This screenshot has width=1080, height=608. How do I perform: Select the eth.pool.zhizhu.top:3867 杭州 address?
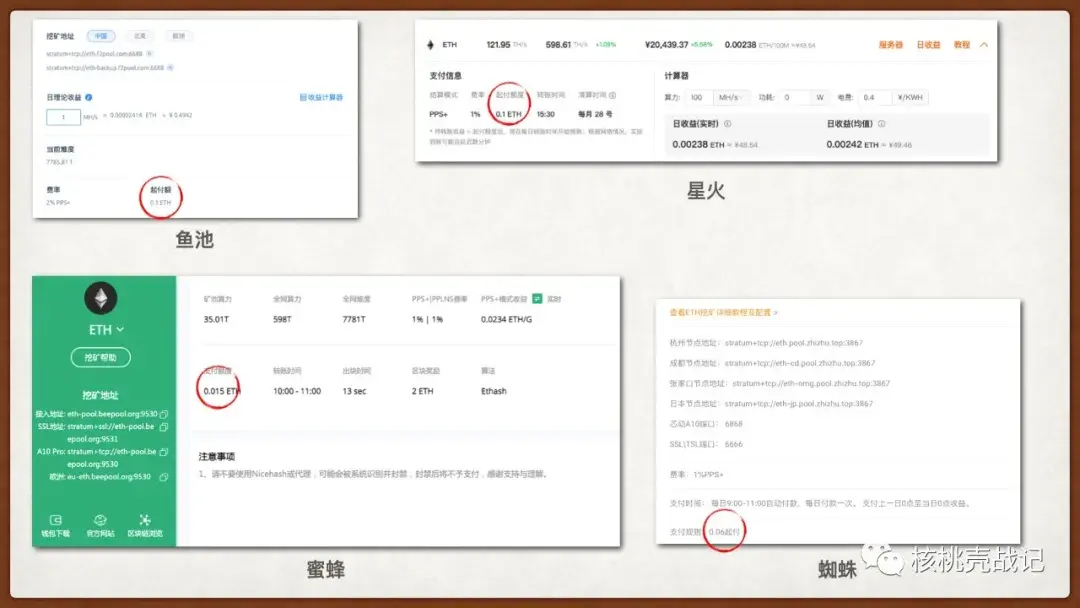click(x=793, y=343)
